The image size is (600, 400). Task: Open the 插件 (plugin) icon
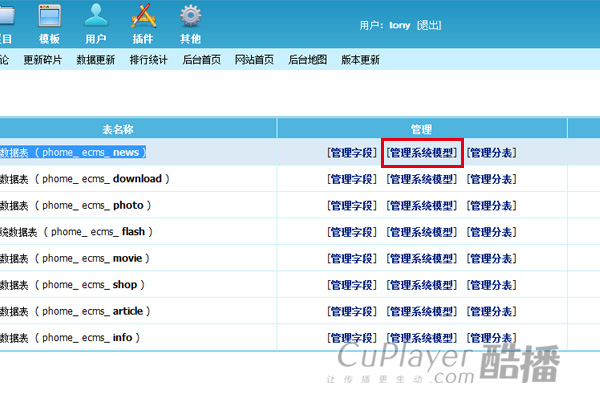(x=143, y=22)
